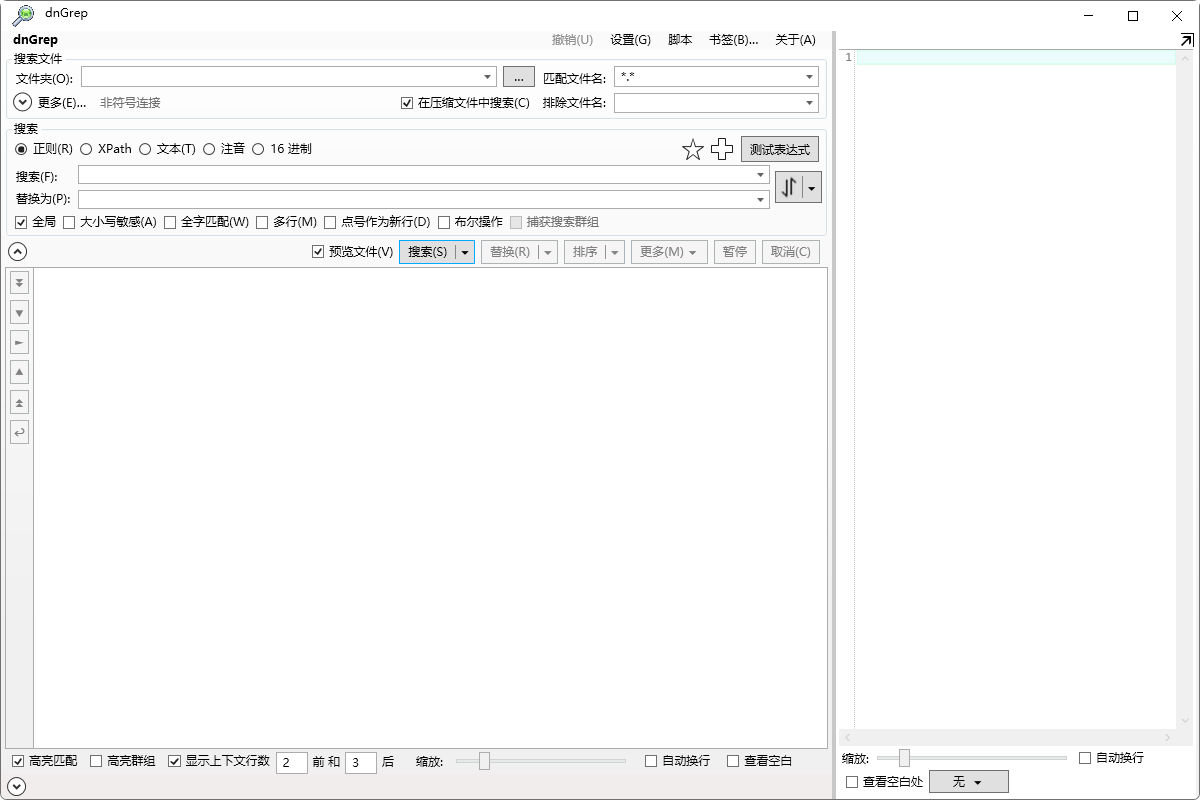The width and height of the screenshot is (1200, 800).
Task: Click the swap search and replace icon
Action: click(791, 187)
